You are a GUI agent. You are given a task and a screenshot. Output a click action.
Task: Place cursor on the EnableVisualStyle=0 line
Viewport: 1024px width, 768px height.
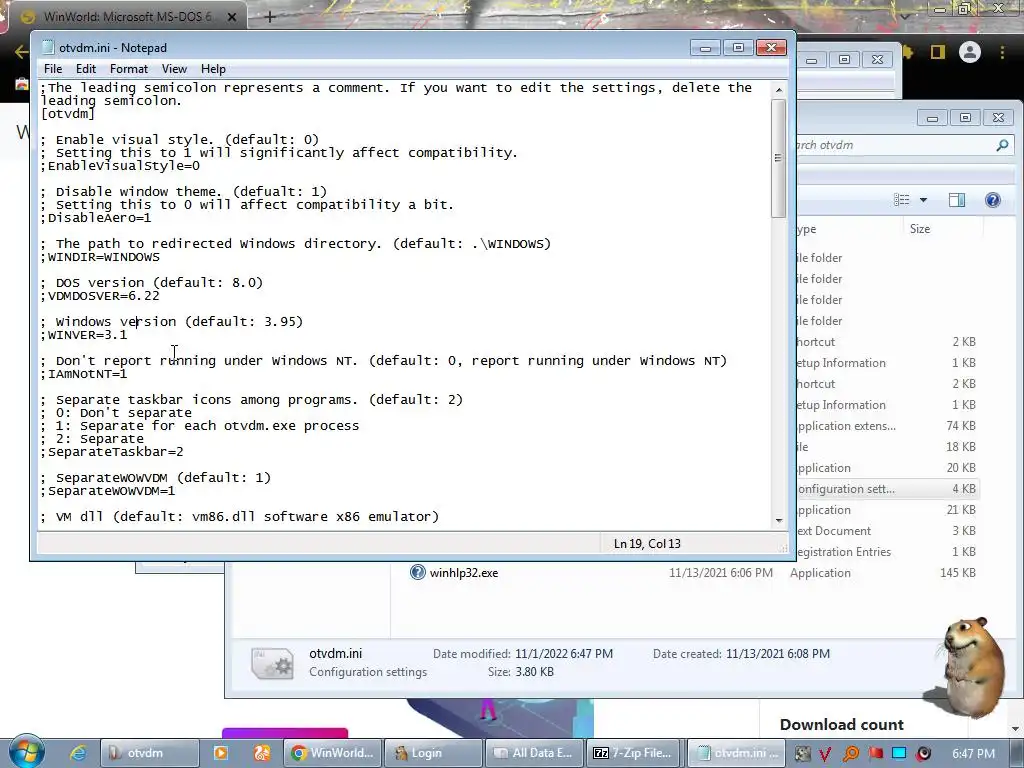pos(120,166)
